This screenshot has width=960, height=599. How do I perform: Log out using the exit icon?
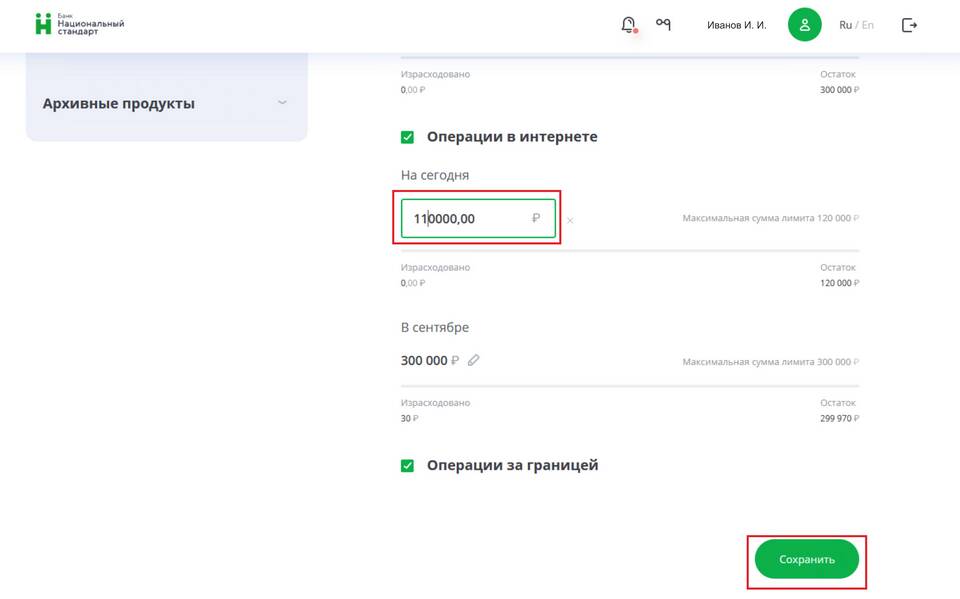909,25
